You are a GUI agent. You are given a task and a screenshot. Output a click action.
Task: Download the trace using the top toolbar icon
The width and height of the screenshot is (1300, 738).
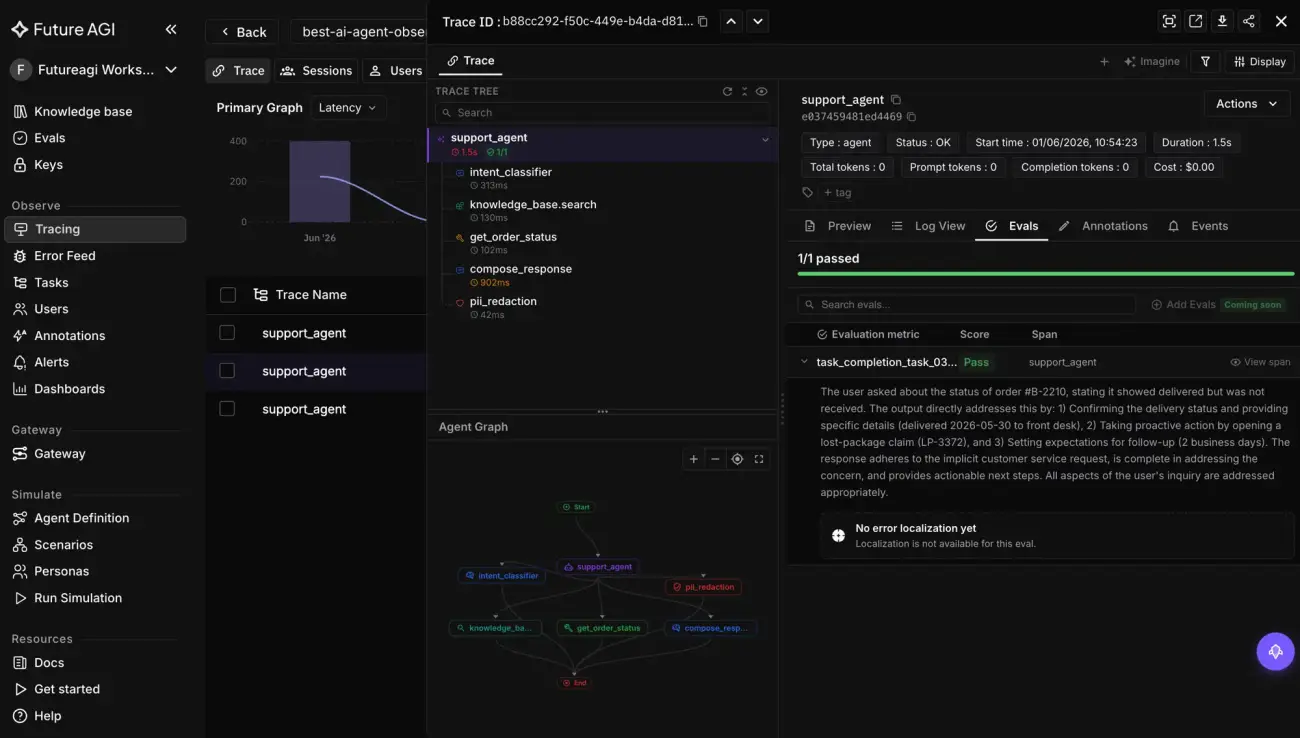tap(1222, 21)
